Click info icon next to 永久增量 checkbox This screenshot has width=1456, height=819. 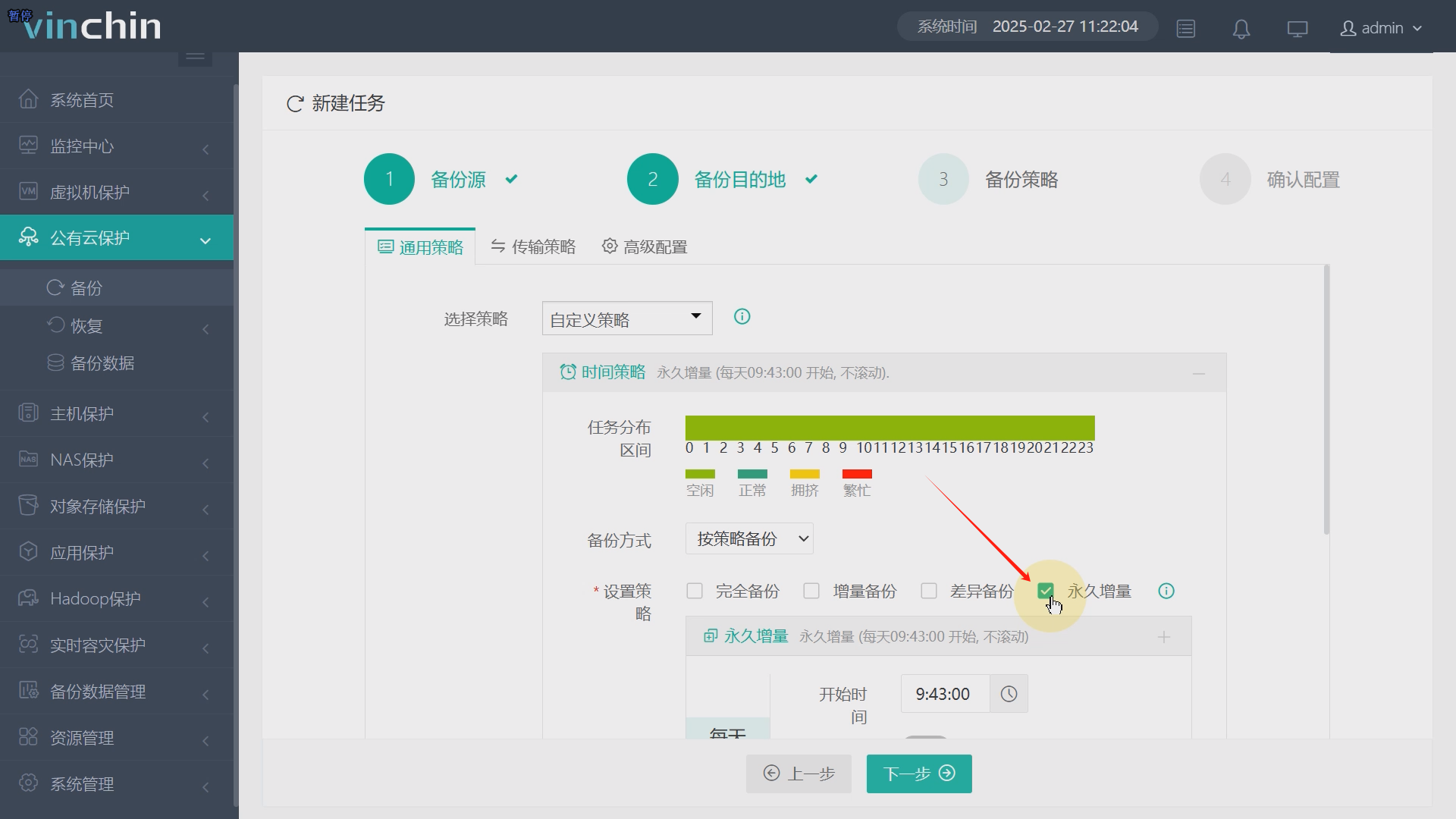pyautogui.click(x=1166, y=591)
